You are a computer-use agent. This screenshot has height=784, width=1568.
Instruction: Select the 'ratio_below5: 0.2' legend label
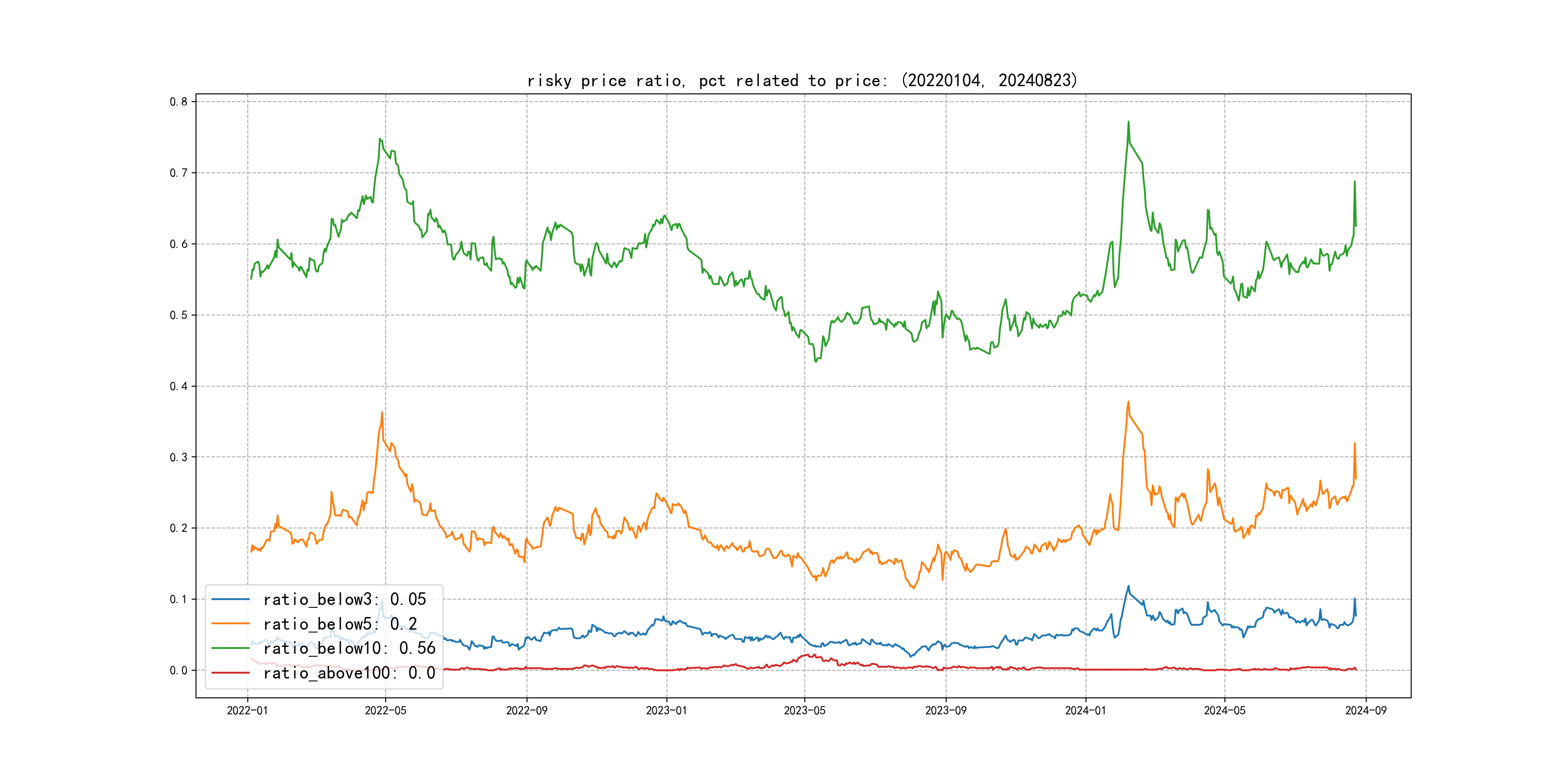coord(340,624)
